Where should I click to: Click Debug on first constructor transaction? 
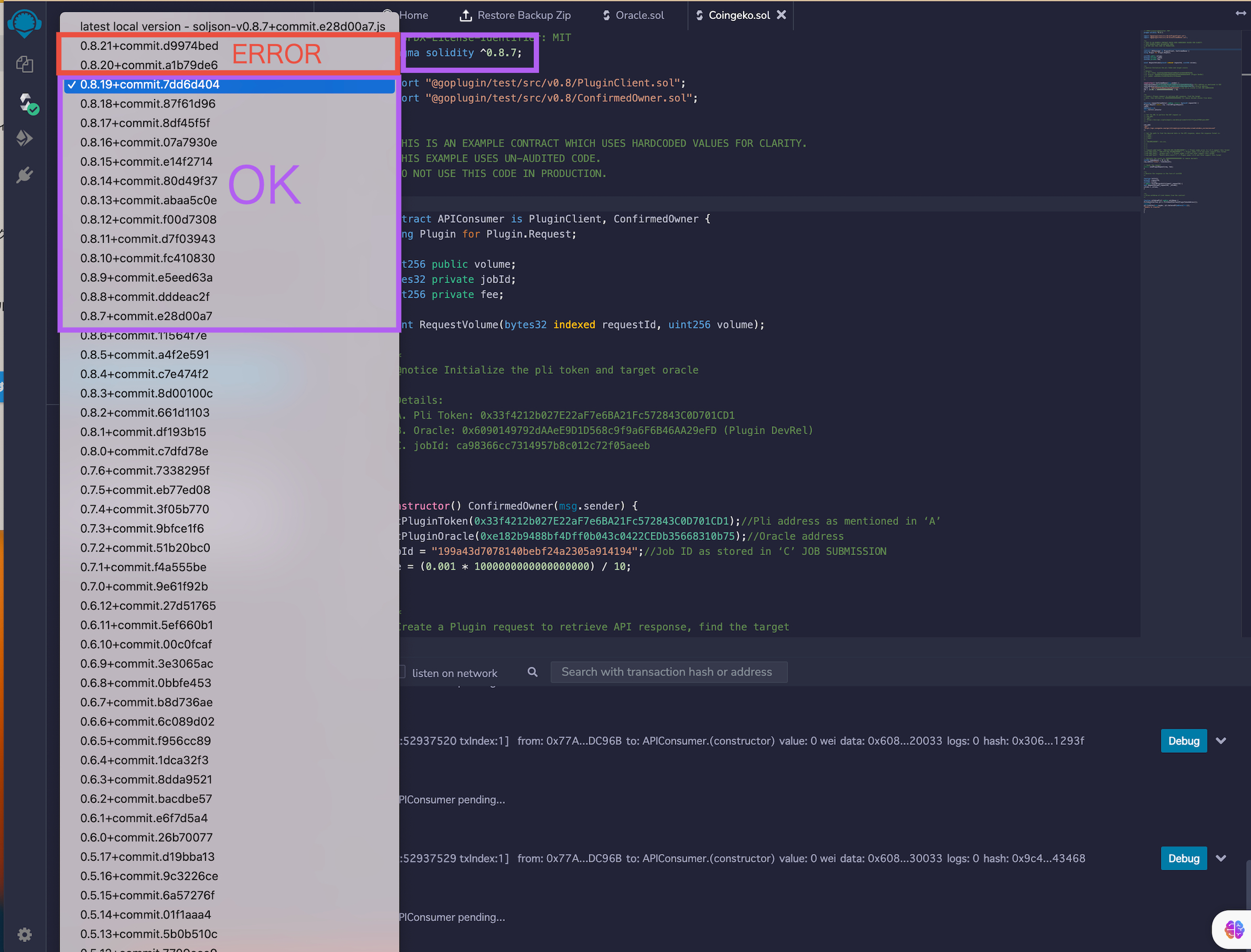[1183, 741]
